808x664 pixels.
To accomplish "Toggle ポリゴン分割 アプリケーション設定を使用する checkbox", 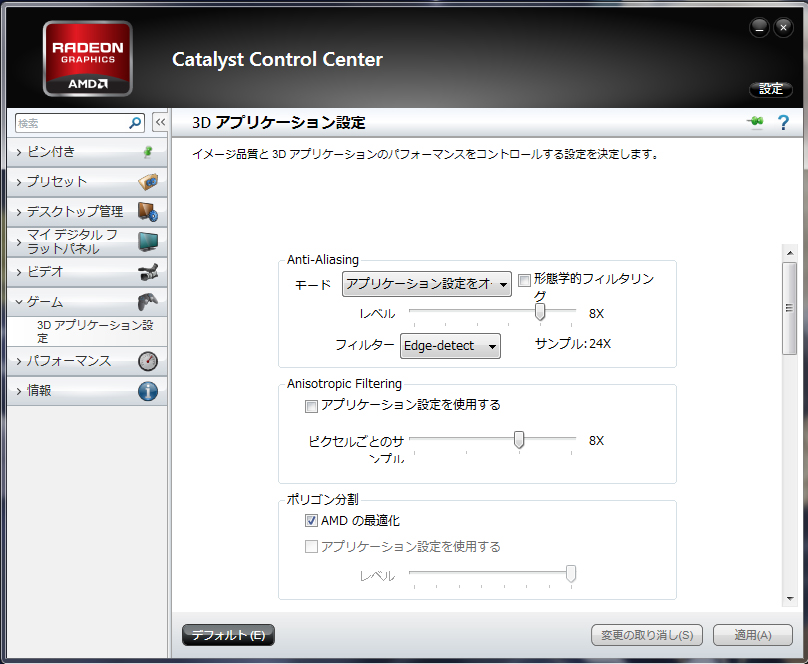I will [x=311, y=547].
